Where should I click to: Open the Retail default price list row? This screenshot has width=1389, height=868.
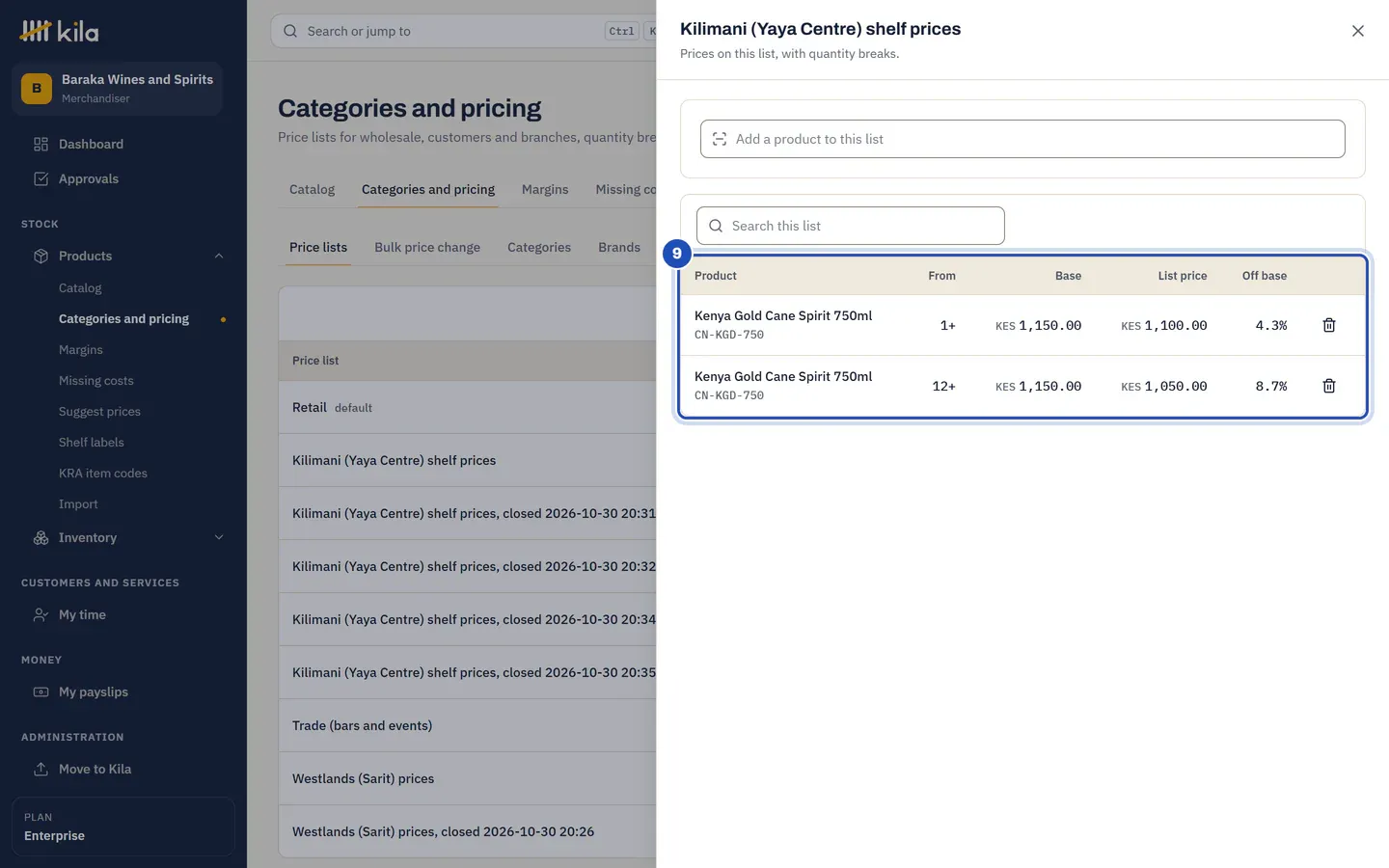tap(467, 407)
